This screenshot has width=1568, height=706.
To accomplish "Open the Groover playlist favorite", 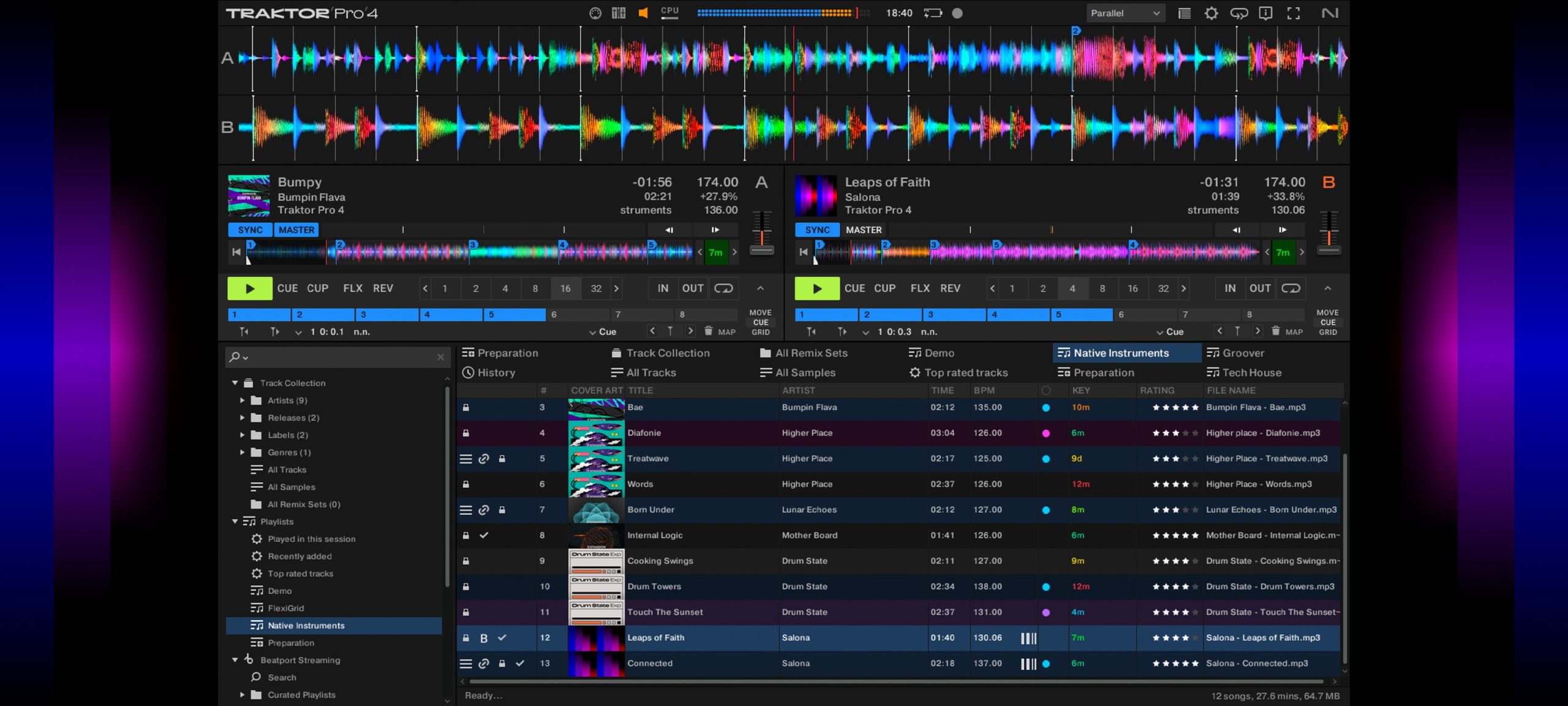I will (1243, 353).
